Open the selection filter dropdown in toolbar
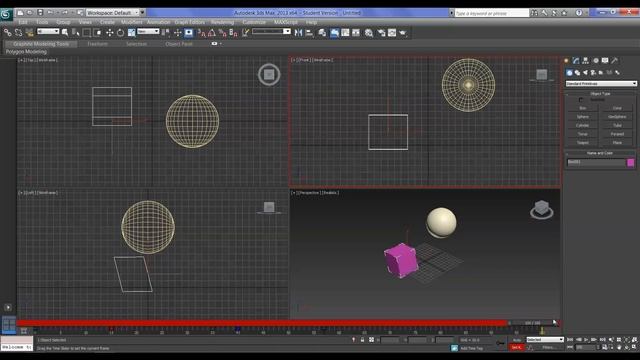The width and height of the screenshot is (640, 360). (48, 31)
